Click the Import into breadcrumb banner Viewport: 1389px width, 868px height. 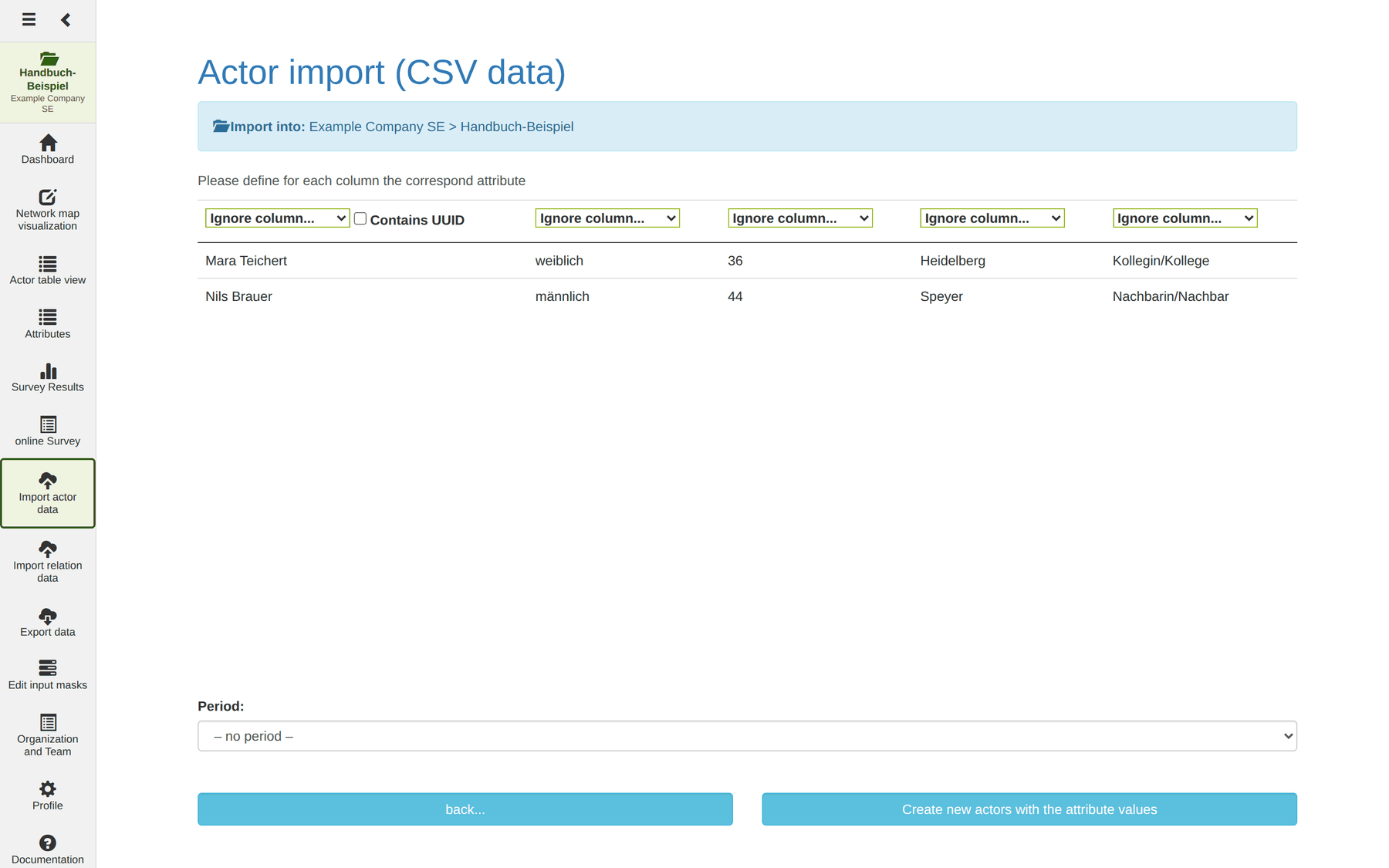tap(747, 127)
